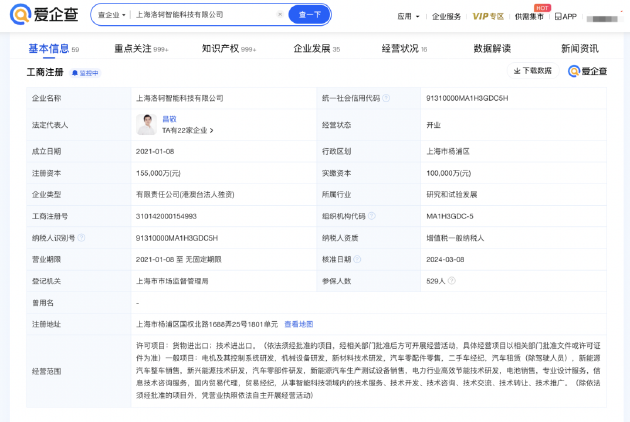Viewport: 630px width, 422px height.
Task: Clear the search box with the X icon
Action: coord(280,14)
